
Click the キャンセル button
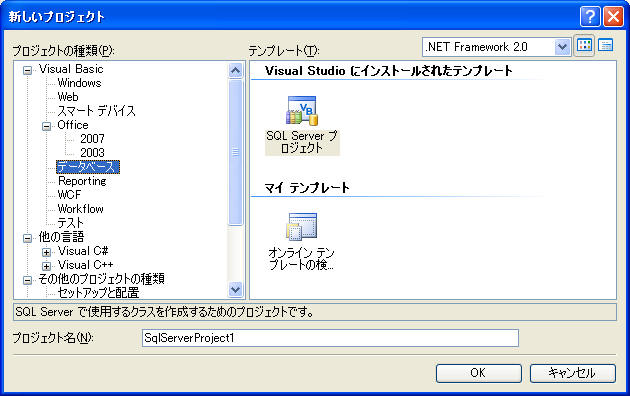pos(573,373)
